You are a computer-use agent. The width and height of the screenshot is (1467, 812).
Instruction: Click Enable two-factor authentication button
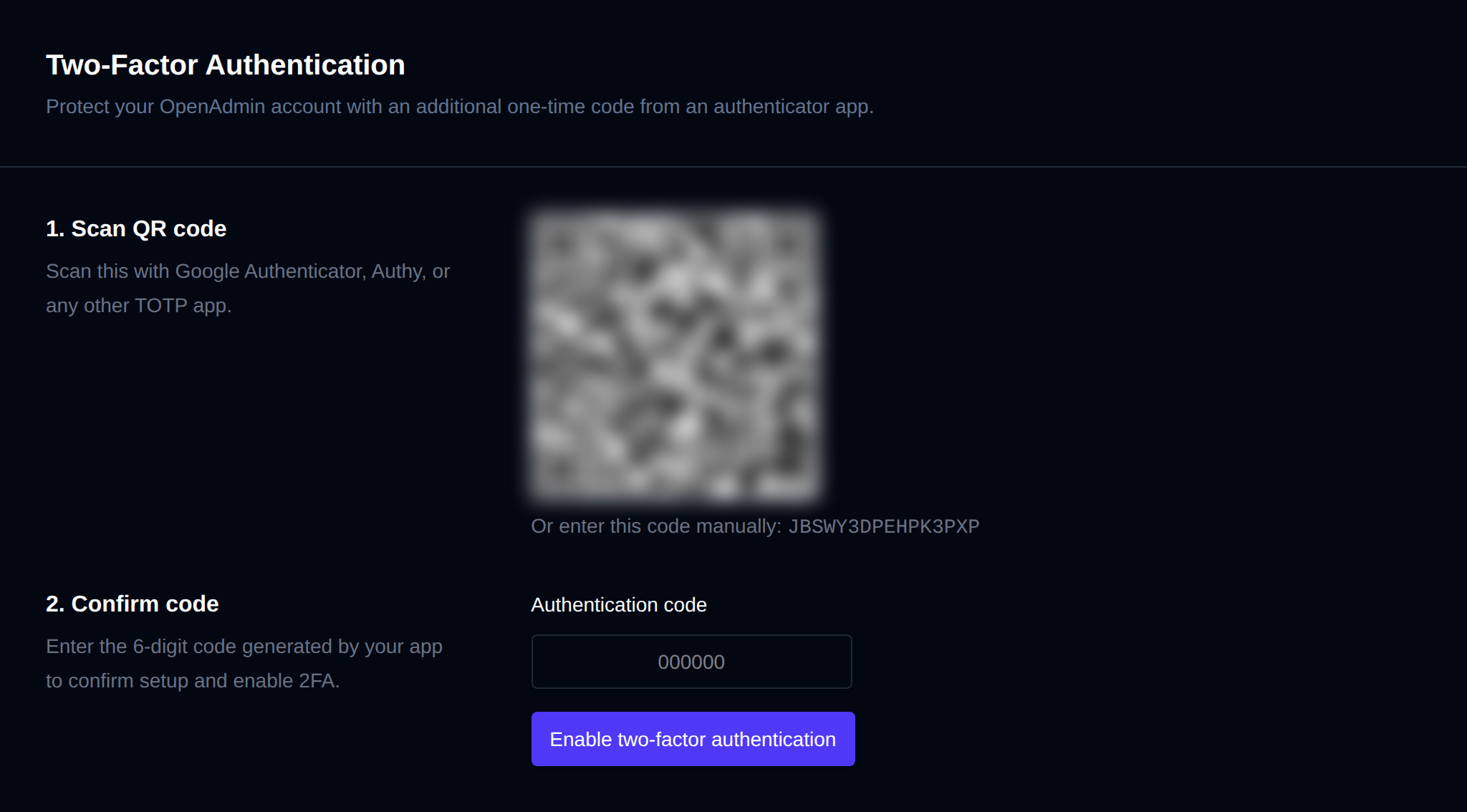(693, 739)
